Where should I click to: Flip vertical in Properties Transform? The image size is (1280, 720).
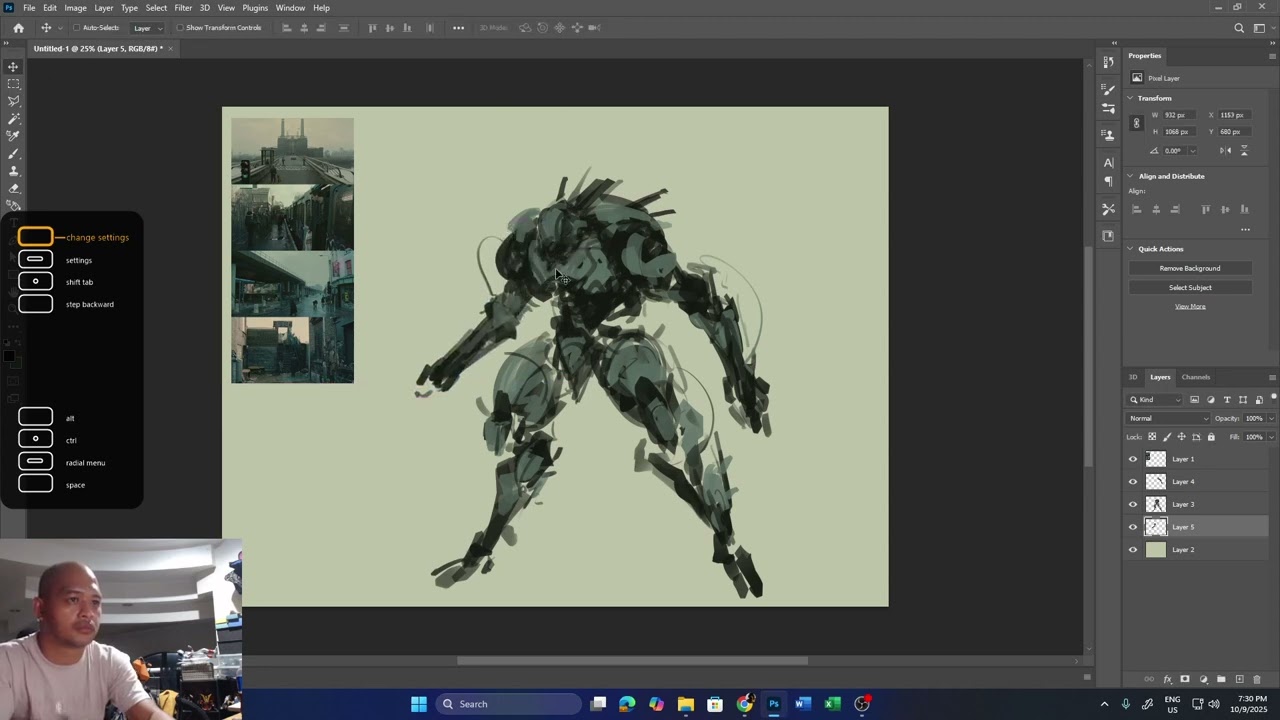point(1244,150)
